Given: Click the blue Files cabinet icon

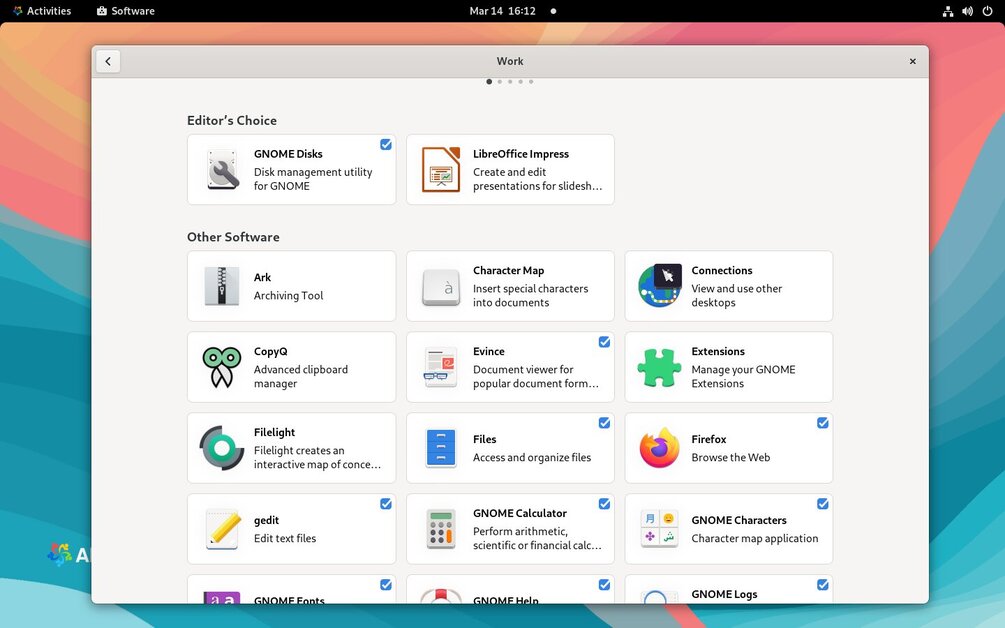Looking at the screenshot, I should coord(441,448).
